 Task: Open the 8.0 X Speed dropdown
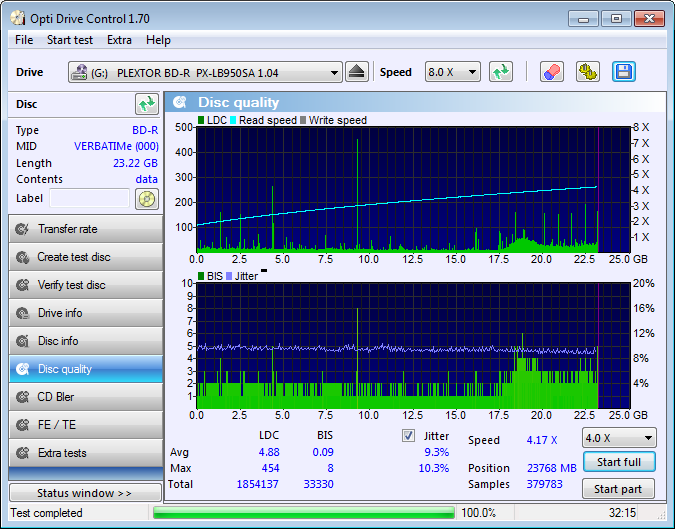(452, 72)
